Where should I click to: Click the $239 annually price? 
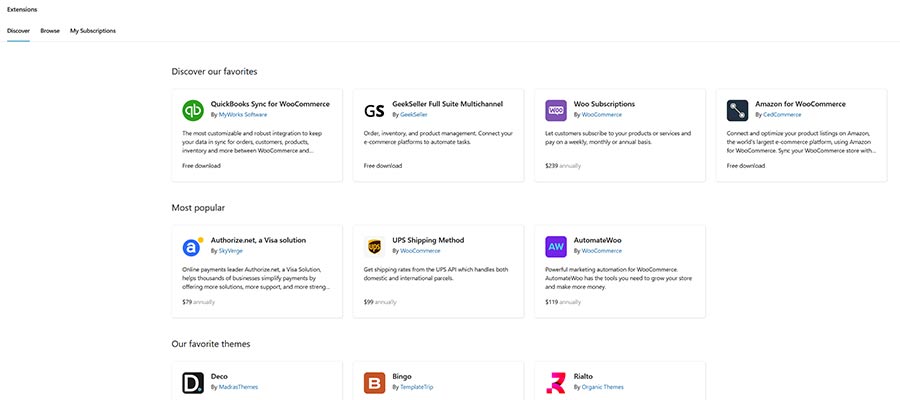pos(563,166)
